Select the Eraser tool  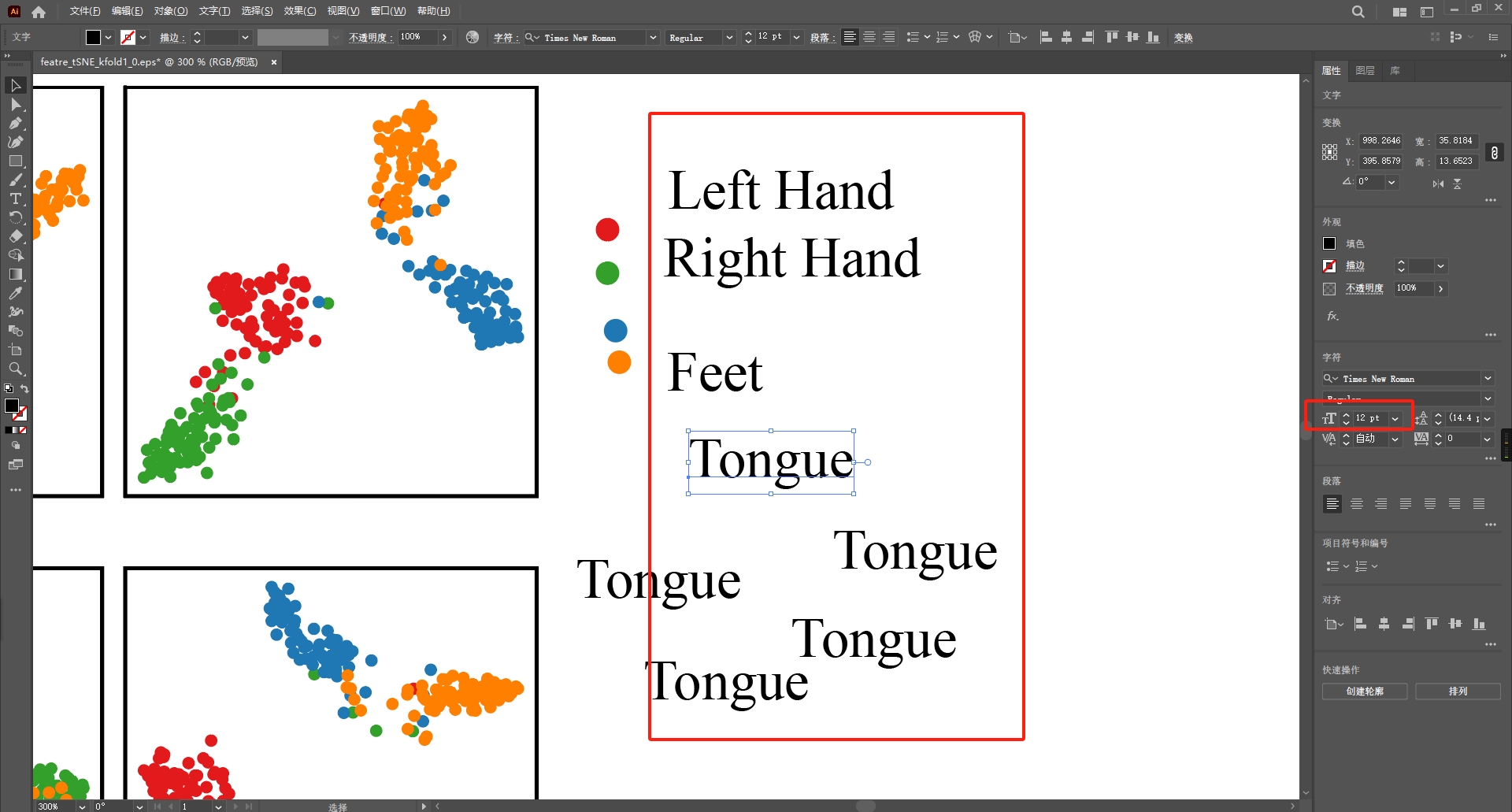tap(16, 236)
